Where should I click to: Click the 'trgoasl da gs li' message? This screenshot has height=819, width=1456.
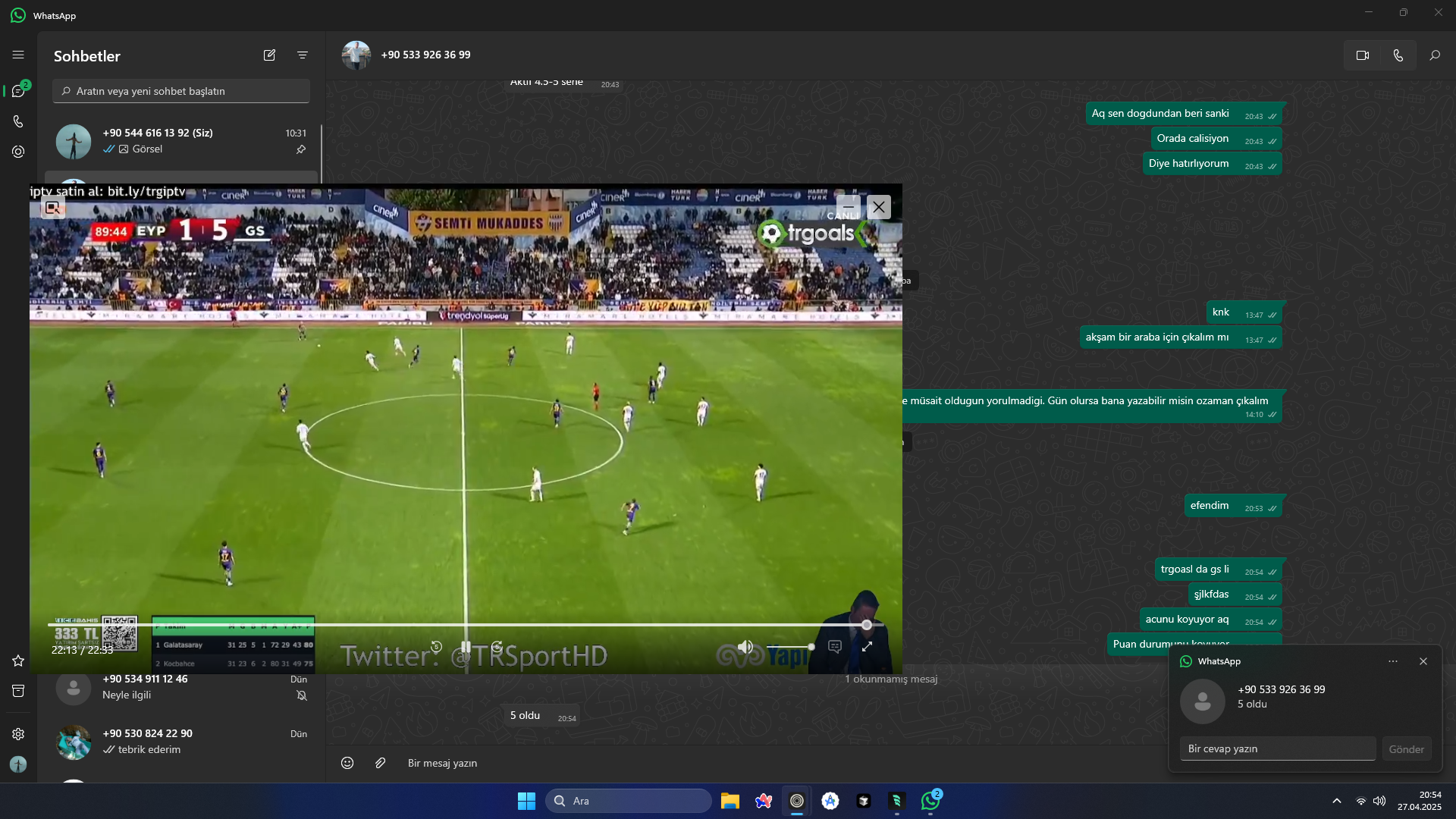tap(1219, 570)
